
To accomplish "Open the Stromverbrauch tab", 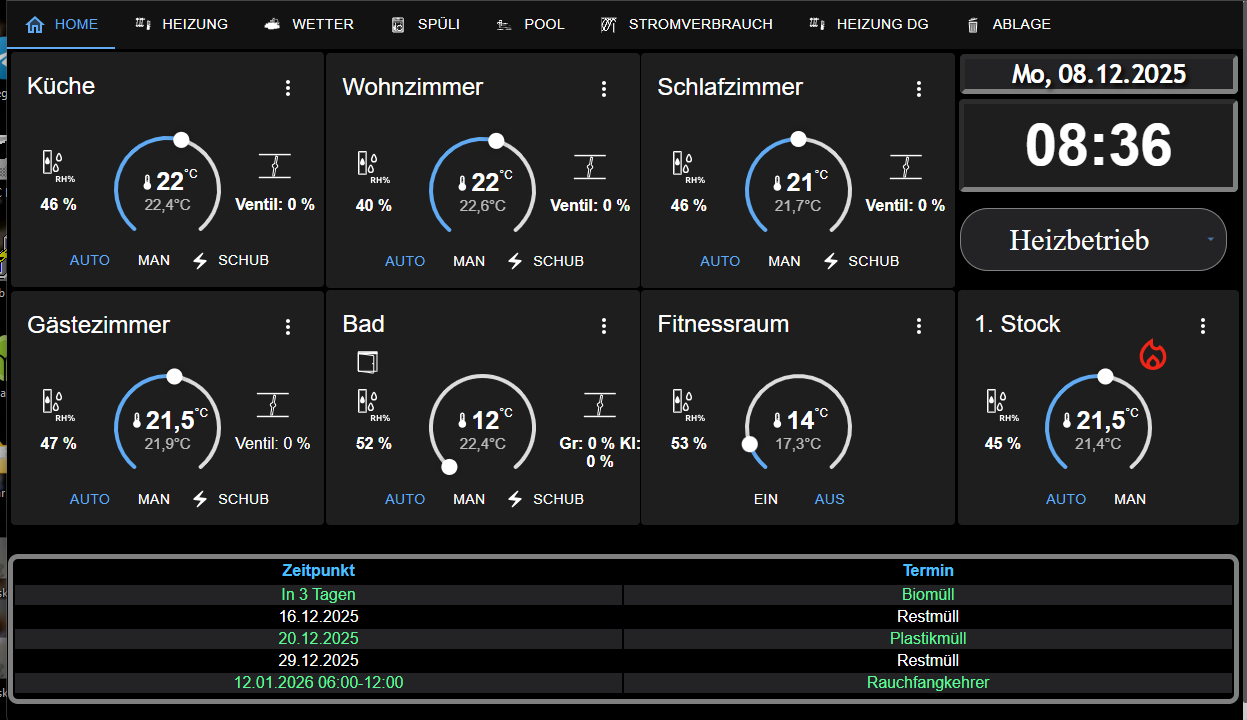I will coord(686,24).
